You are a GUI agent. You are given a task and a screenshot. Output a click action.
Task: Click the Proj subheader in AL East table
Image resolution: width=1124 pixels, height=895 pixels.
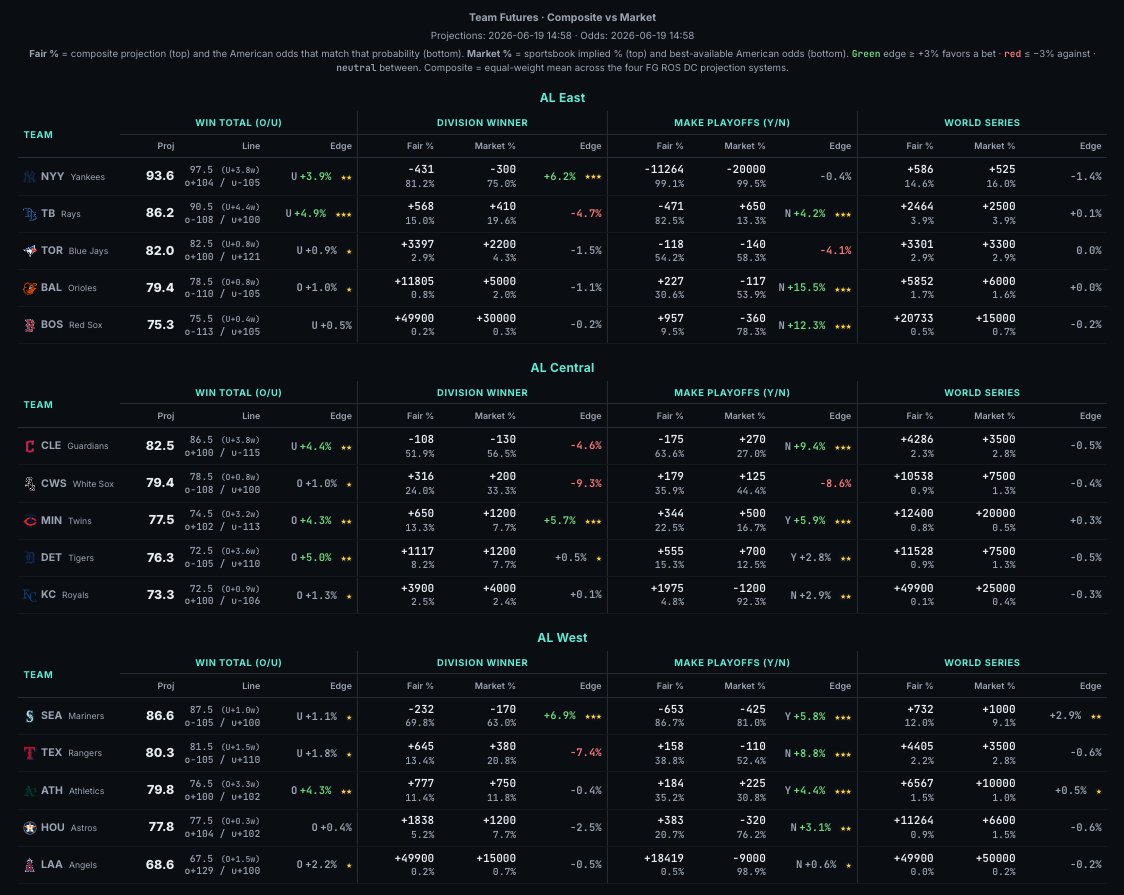pyautogui.click(x=166, y=145)
